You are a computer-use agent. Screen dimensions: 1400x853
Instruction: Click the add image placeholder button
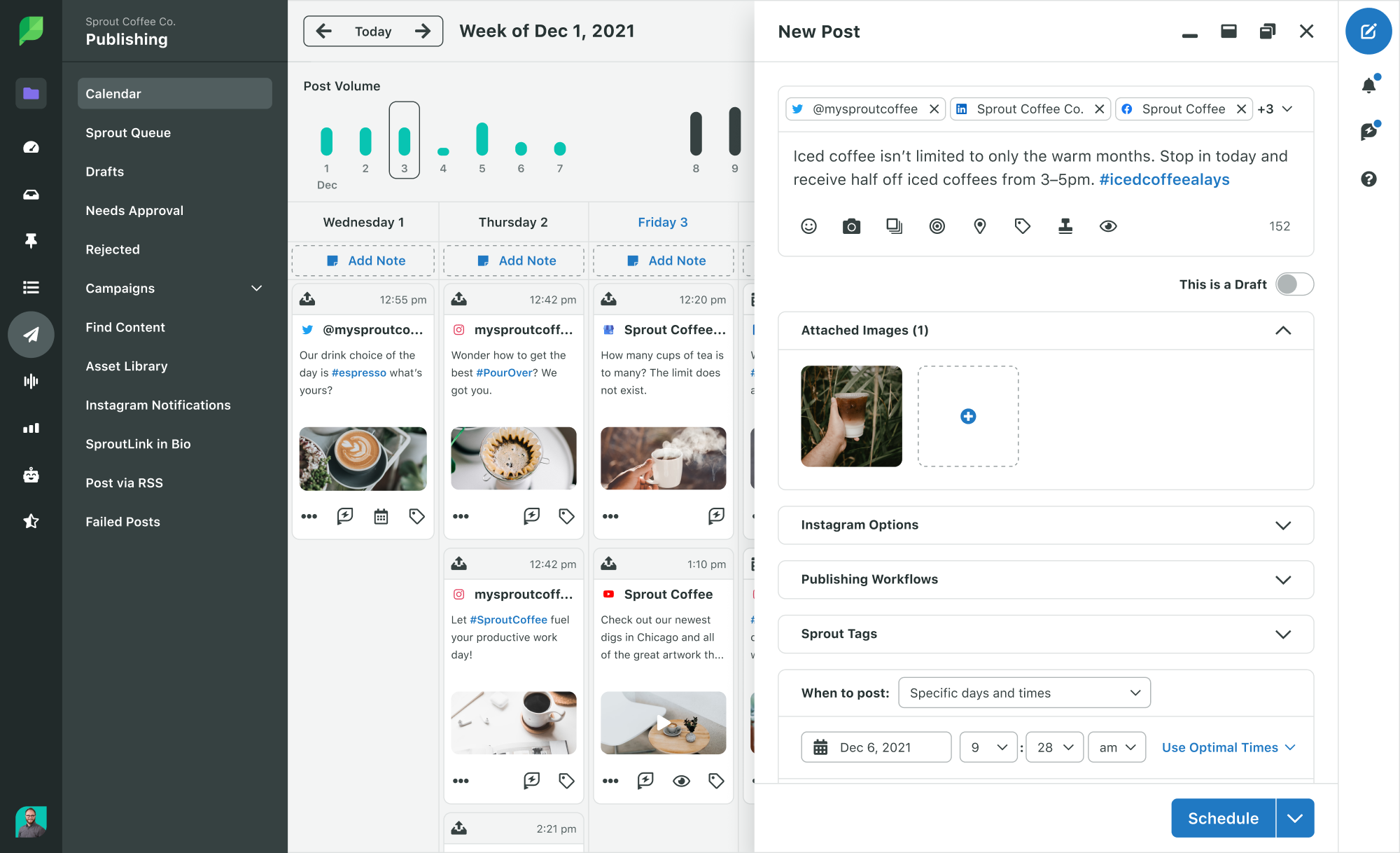tap(967, 416)
